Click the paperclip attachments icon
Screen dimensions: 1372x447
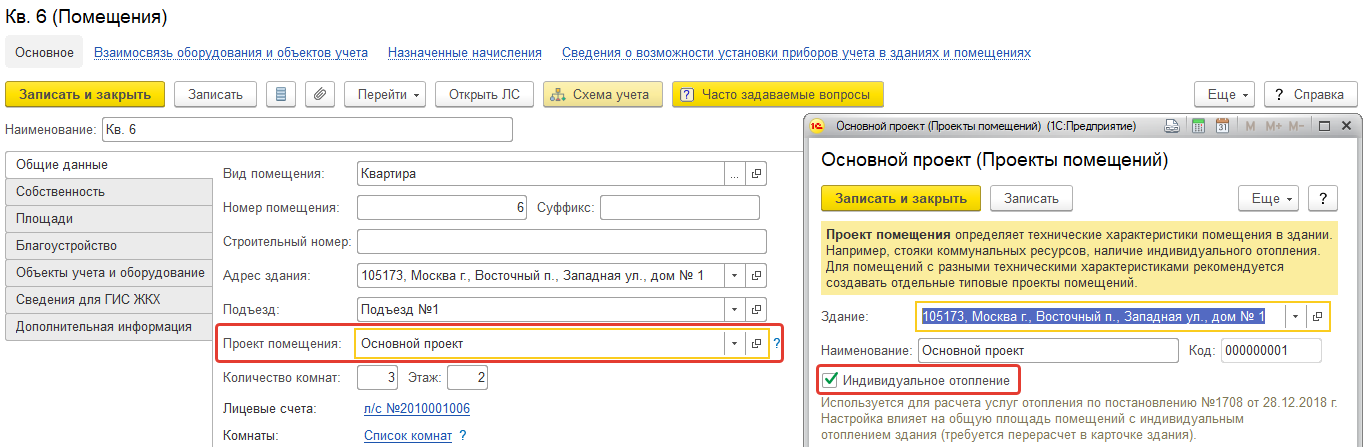pos(319,95)
